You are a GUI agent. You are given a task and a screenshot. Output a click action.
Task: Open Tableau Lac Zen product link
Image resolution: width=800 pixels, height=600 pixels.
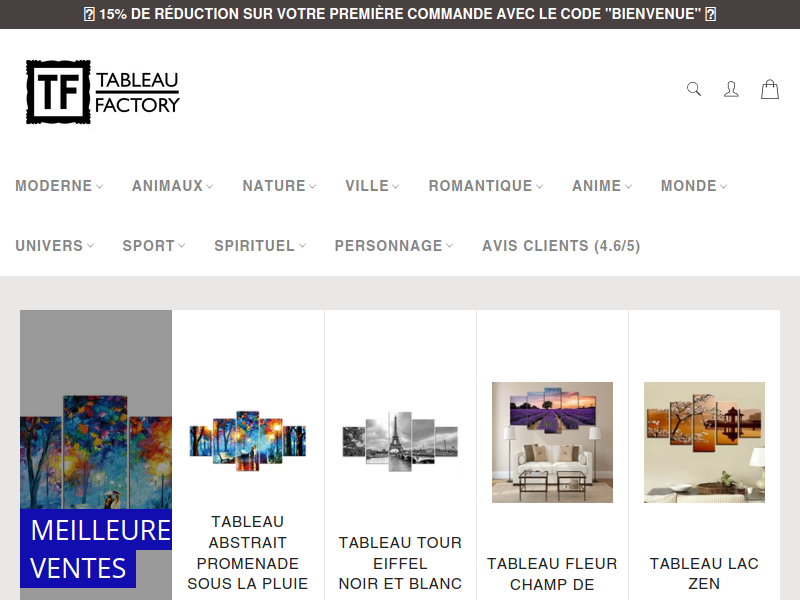point(704,573)
